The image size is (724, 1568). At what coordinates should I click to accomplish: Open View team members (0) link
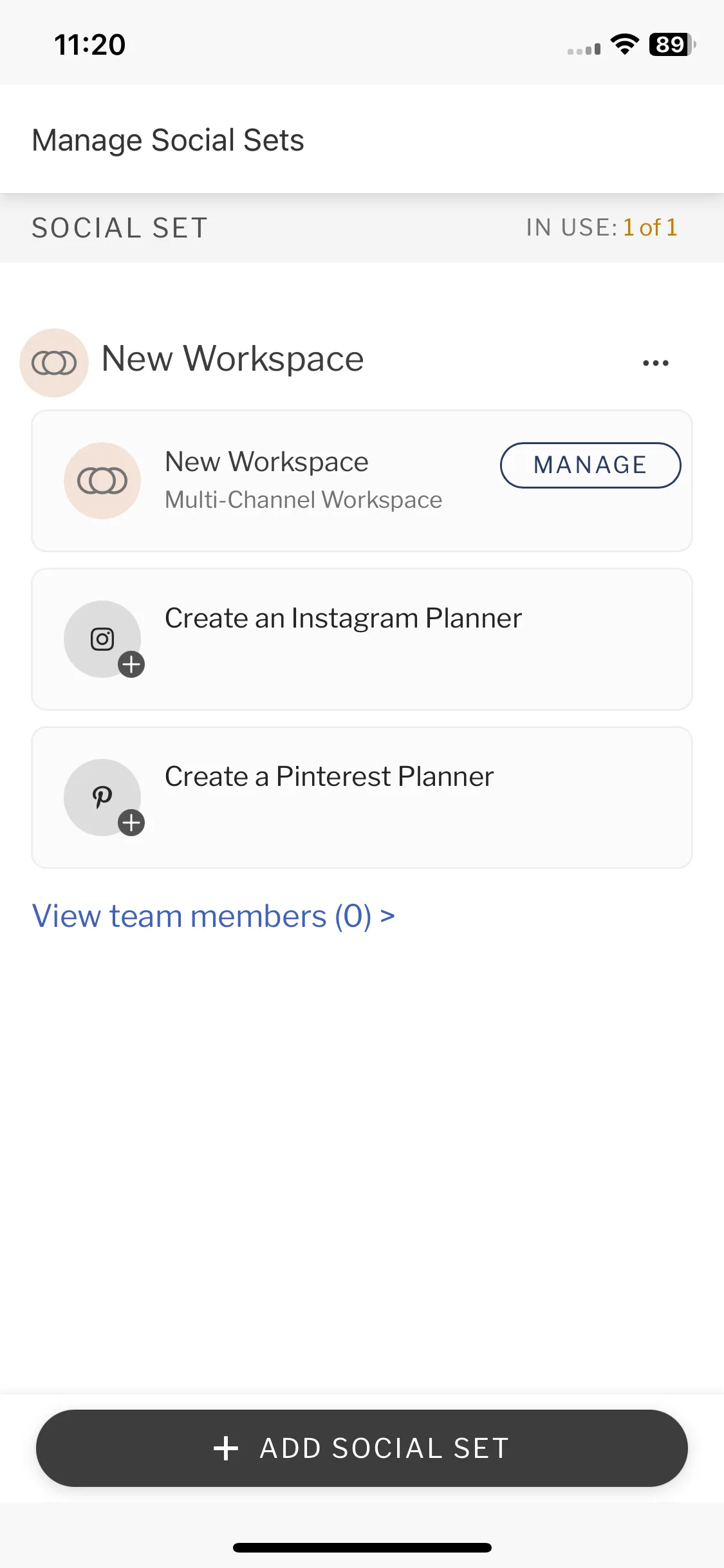pos(213,916)
